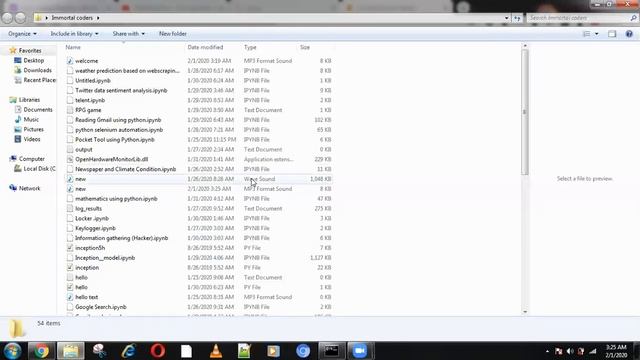The height and width of the screenshot is (360, 640).
Task: Click the forward navigation arrow
Action: (x=20, y=18)
